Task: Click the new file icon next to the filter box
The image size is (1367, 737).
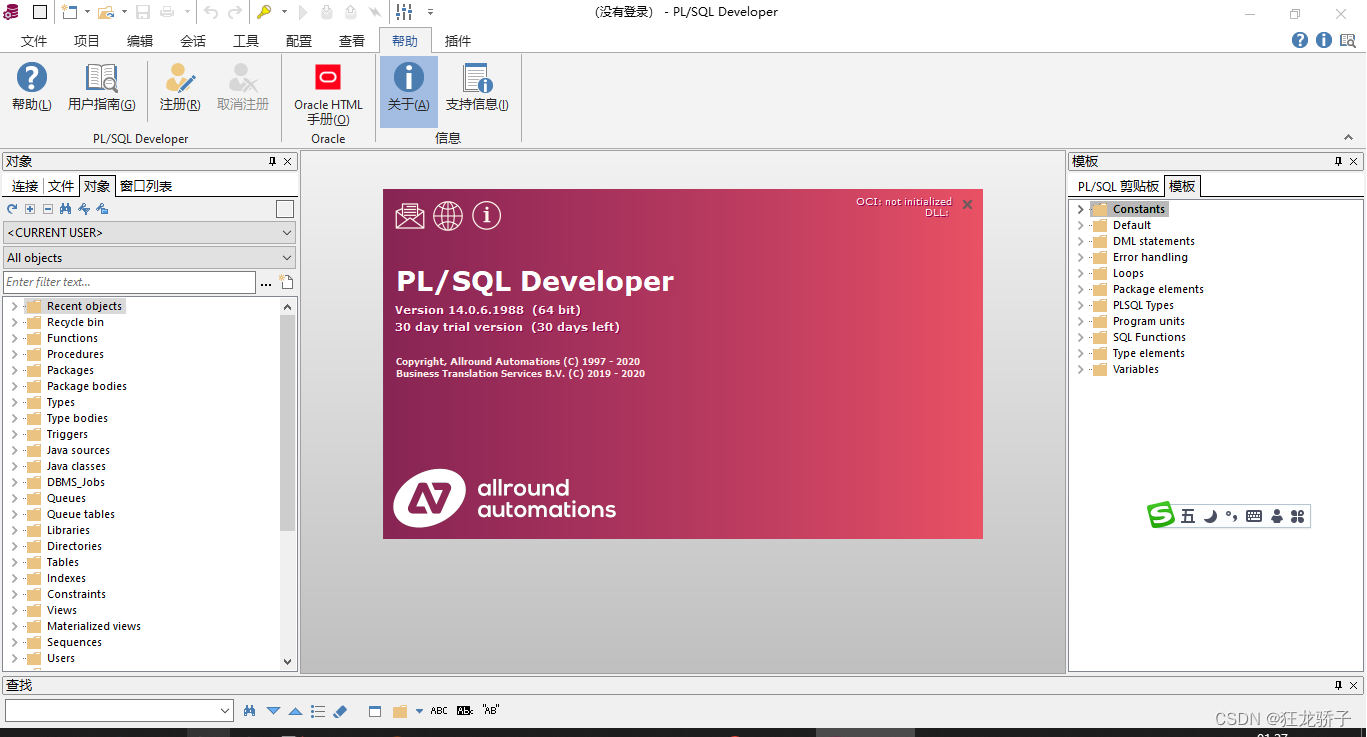Action: (286, 282)
